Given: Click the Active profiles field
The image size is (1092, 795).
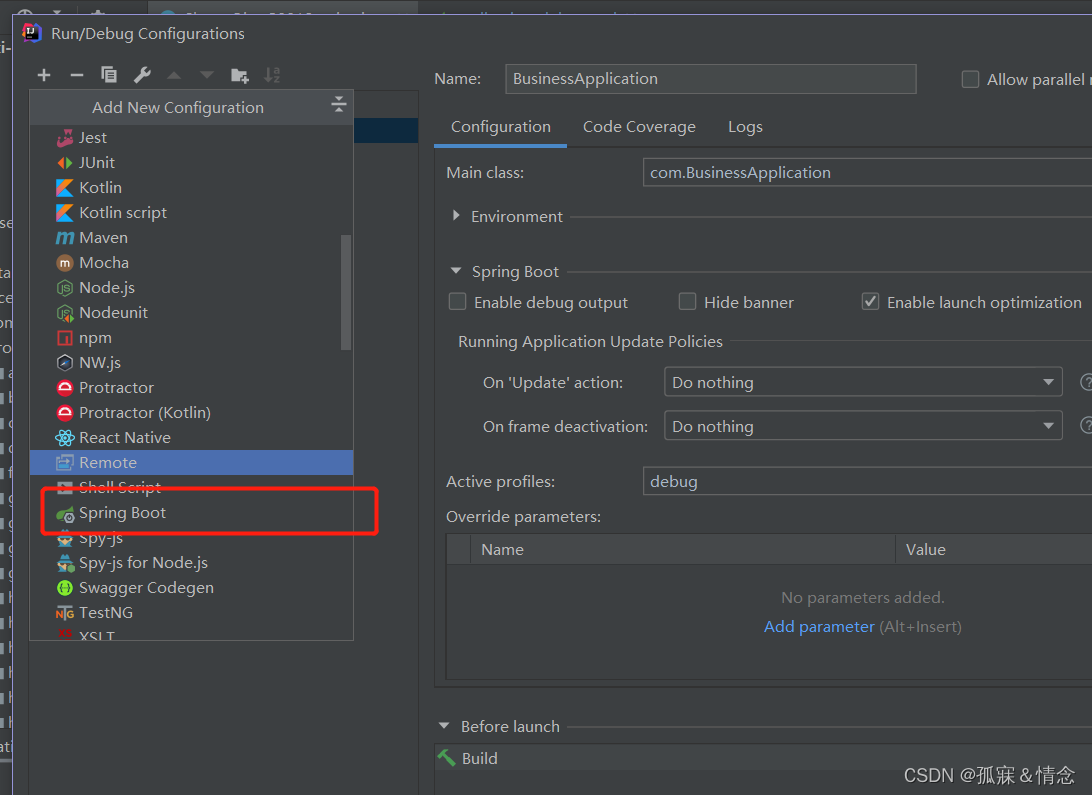Looking at the screenshot, I should pyautogui.click(x=867, y=482).
